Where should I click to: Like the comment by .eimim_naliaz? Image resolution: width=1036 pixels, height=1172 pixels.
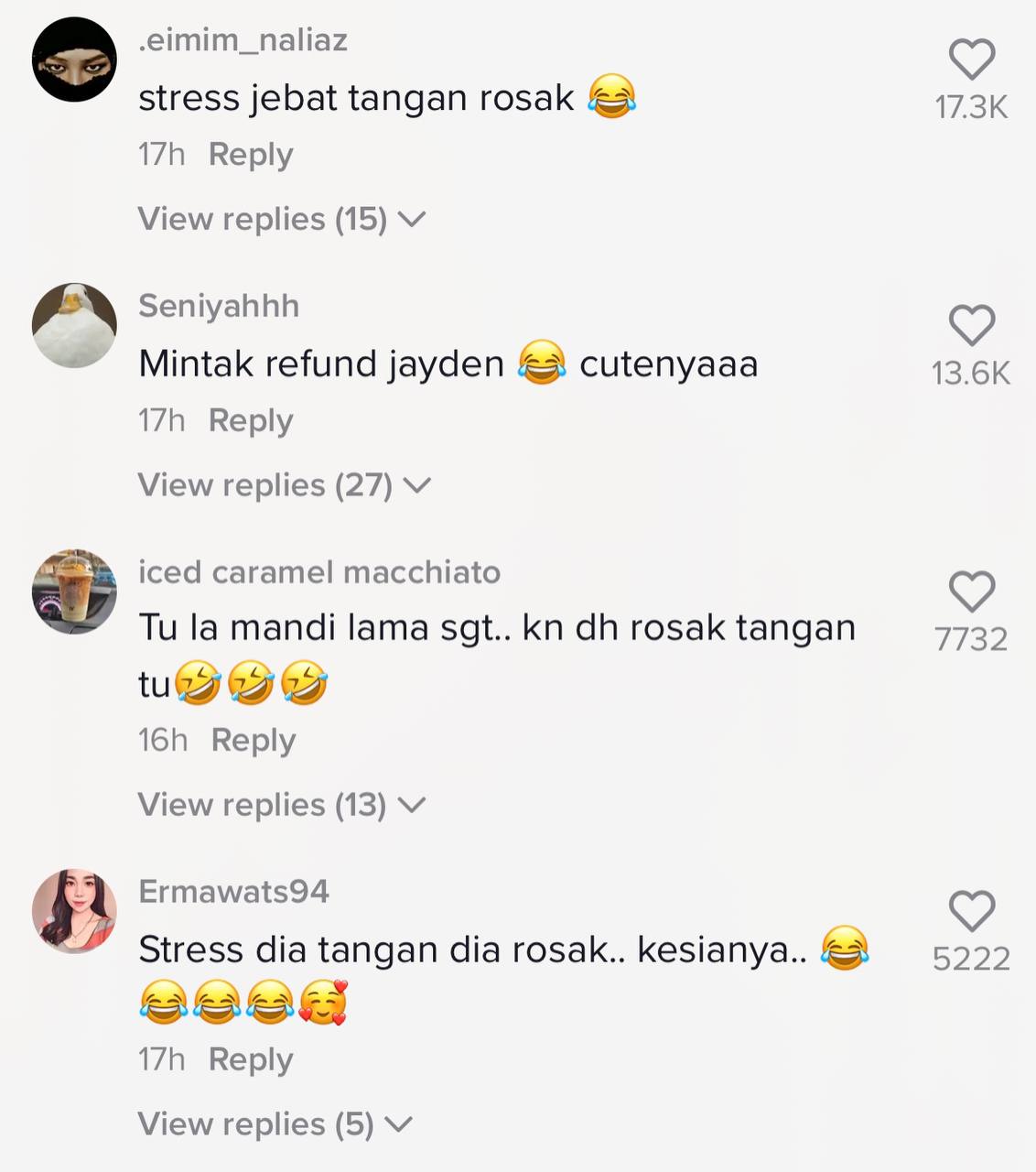[x=971, y=60]
